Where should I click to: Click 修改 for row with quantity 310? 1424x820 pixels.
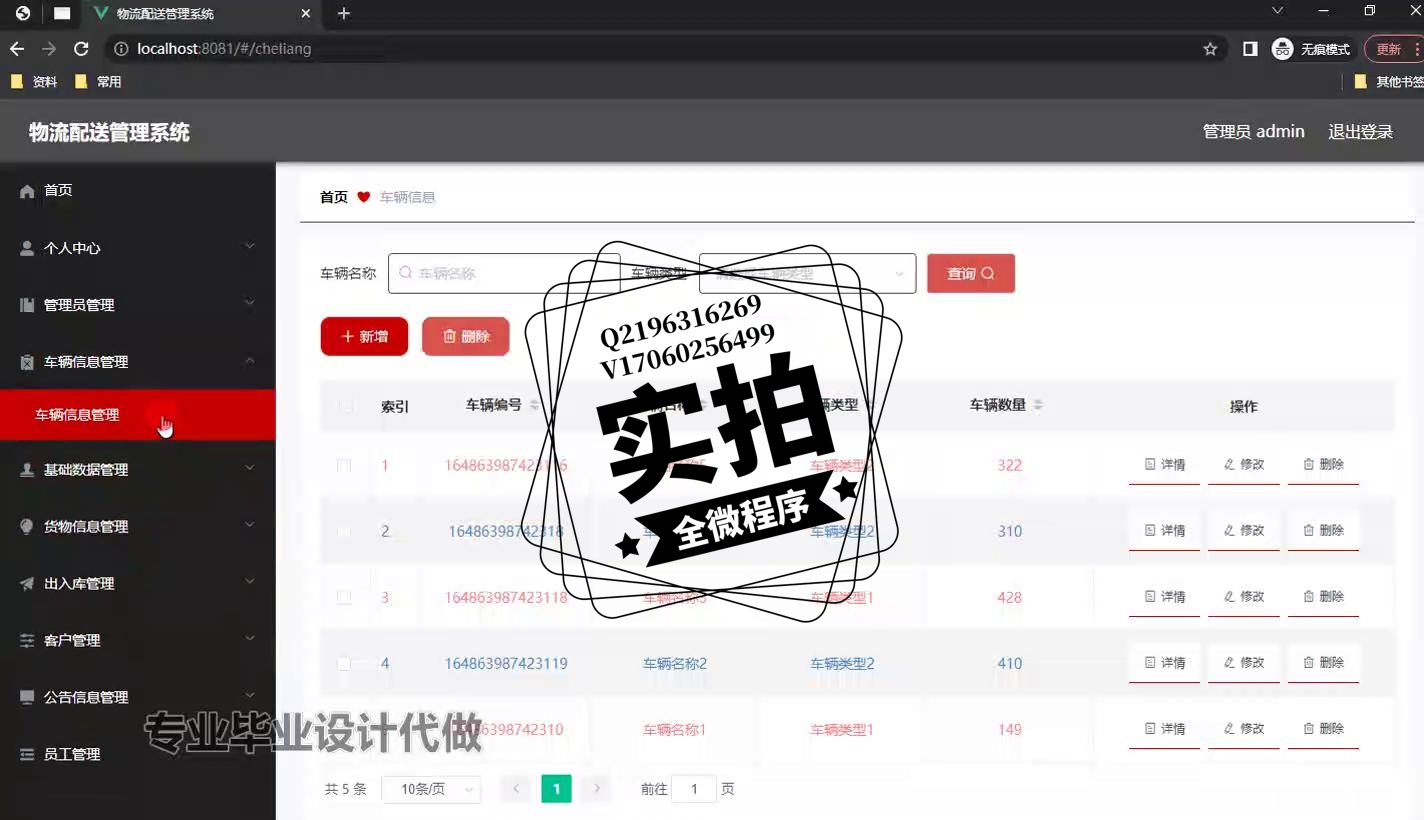coord(1244,531)
